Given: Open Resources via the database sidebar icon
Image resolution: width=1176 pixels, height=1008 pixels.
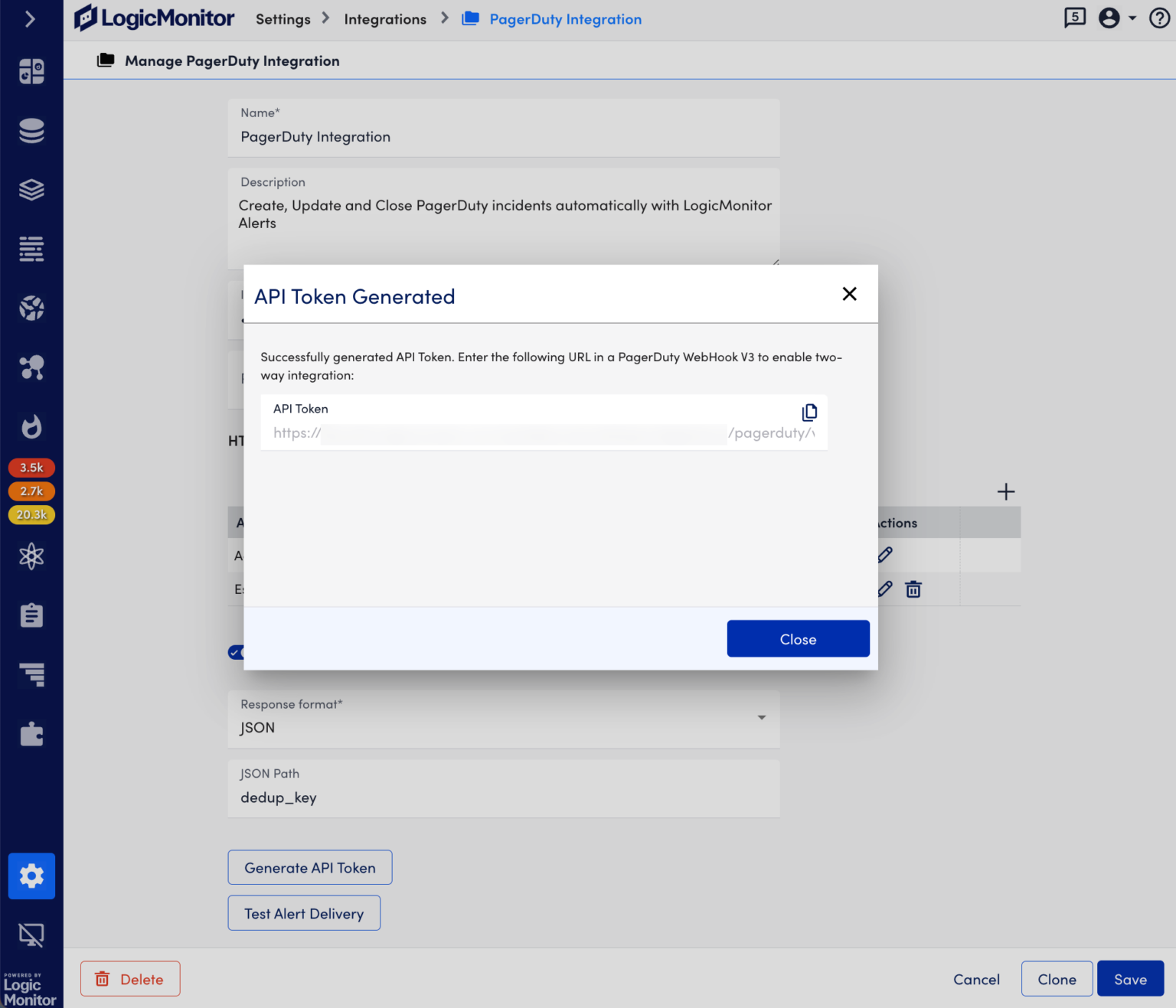Looking at the screenshot, I should 31,130.
